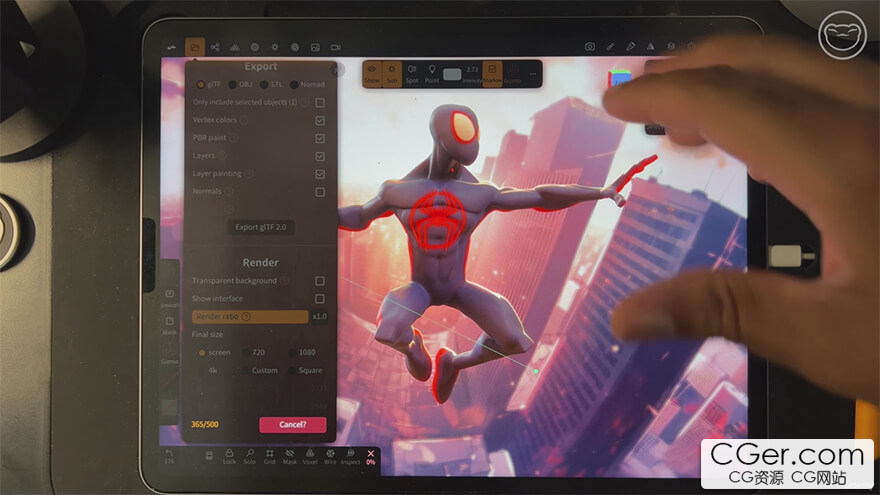Open the Lighting sun icon in top toolbar

[x=274, y=47]
